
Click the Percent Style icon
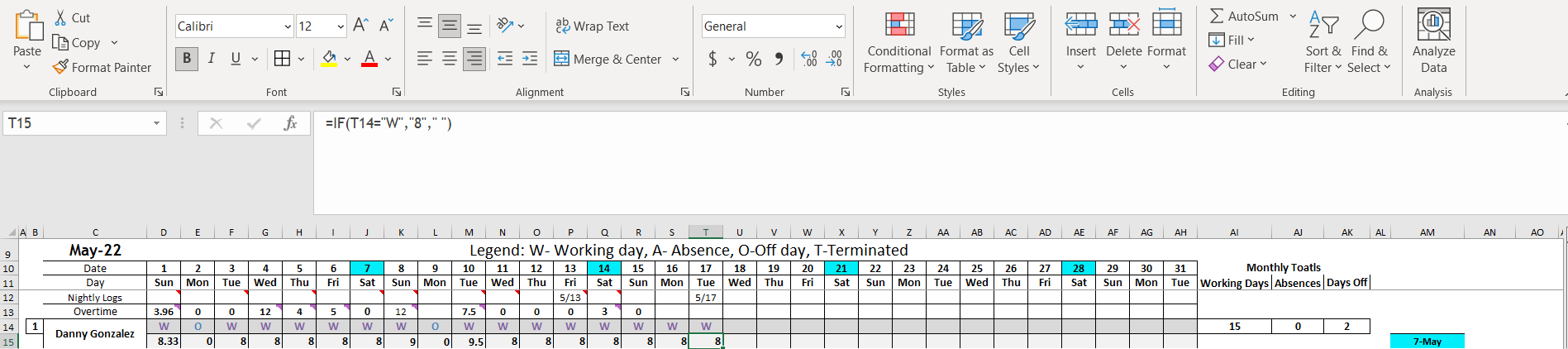[753, 59]
